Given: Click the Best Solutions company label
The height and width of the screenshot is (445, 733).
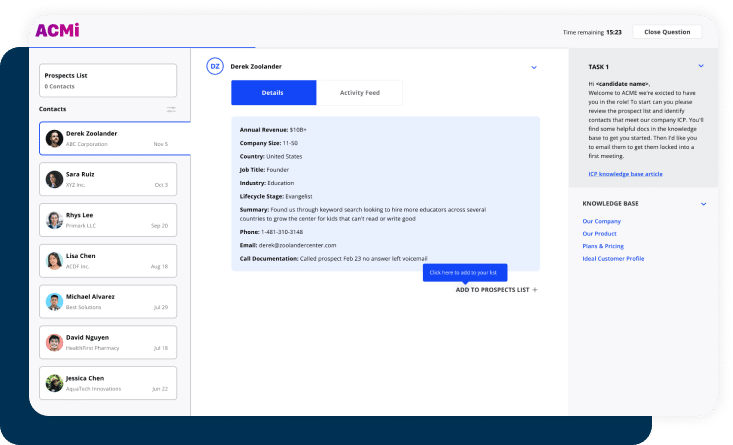Looking at the screenshot, I should (83, 307).
